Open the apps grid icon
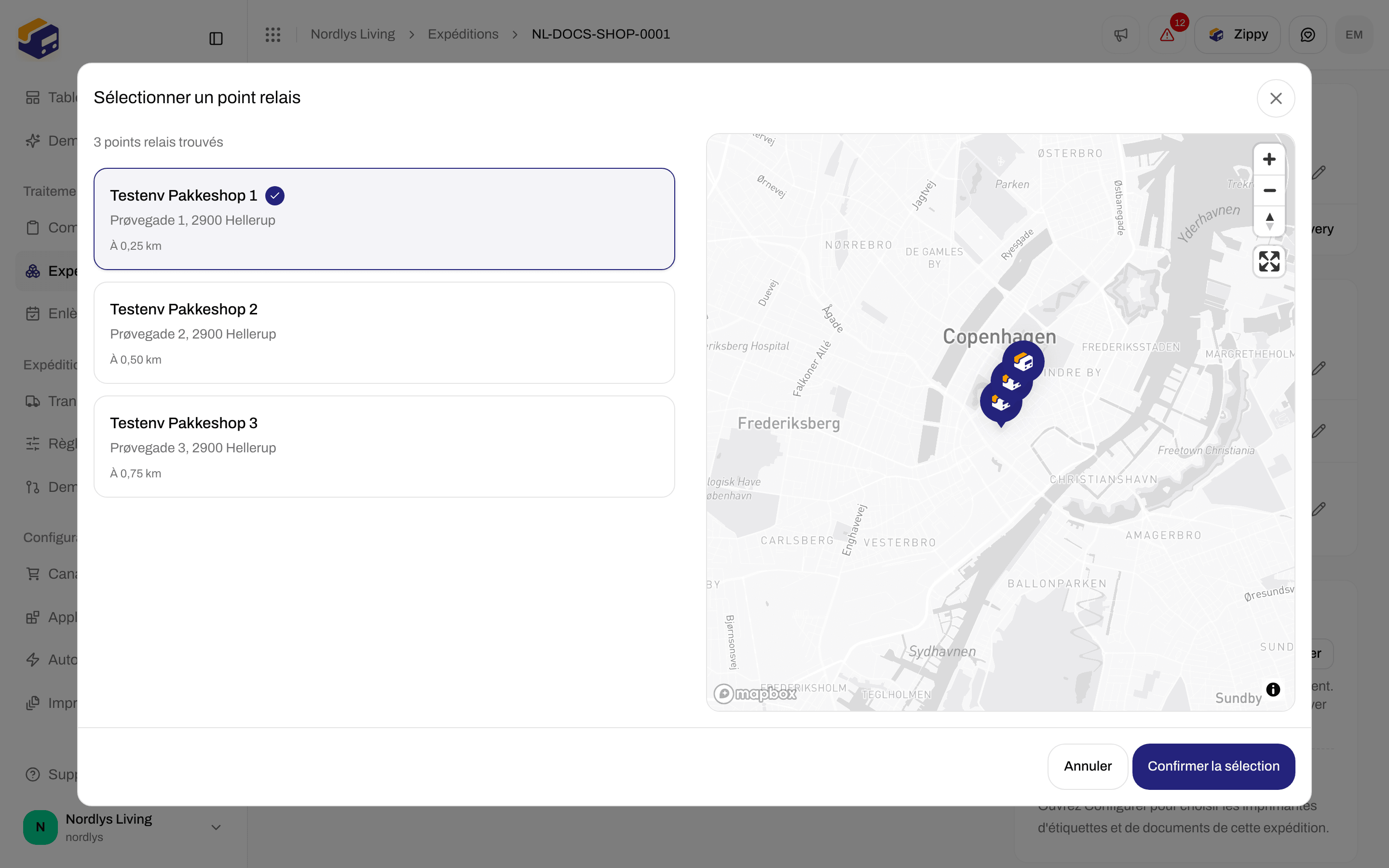1389x868 pixels. (x=272, y=34)
